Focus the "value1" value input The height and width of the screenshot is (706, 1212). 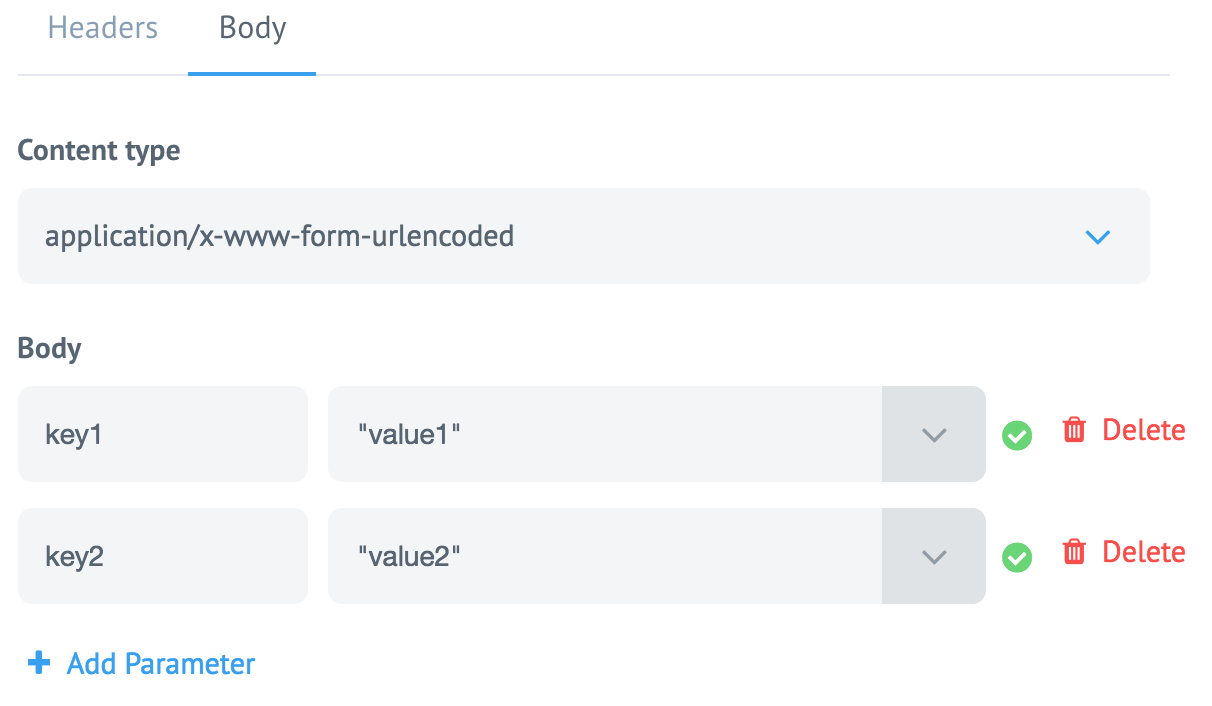click(604, 435)
